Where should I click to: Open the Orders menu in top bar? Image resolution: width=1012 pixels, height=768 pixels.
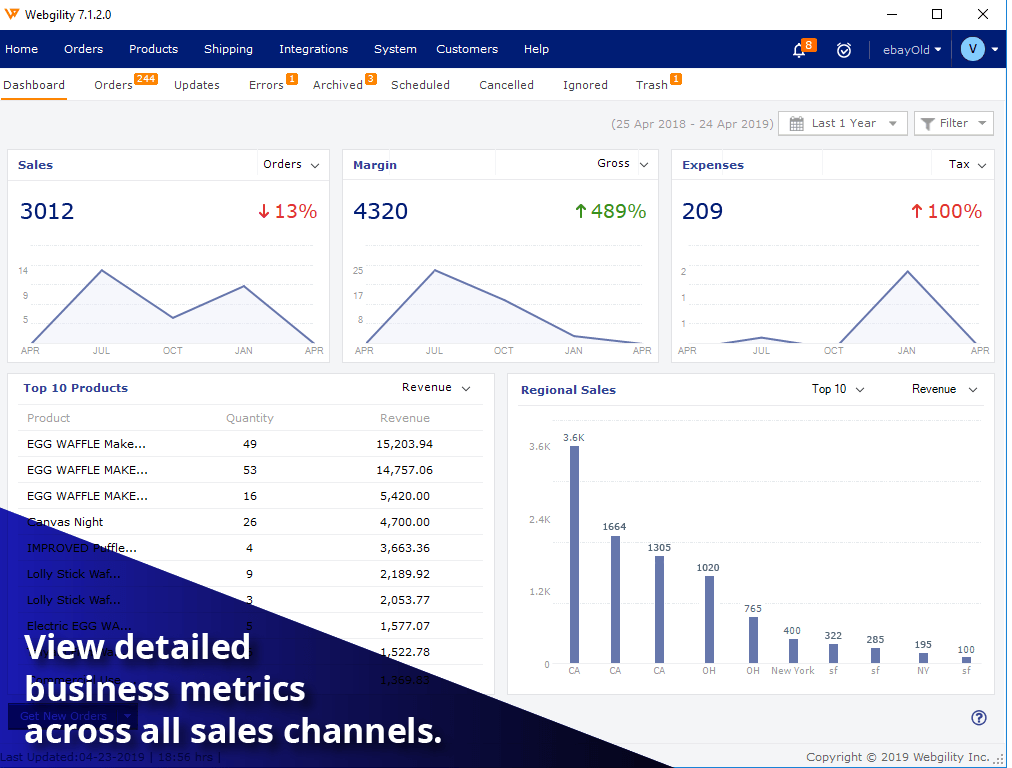point(83,49)
